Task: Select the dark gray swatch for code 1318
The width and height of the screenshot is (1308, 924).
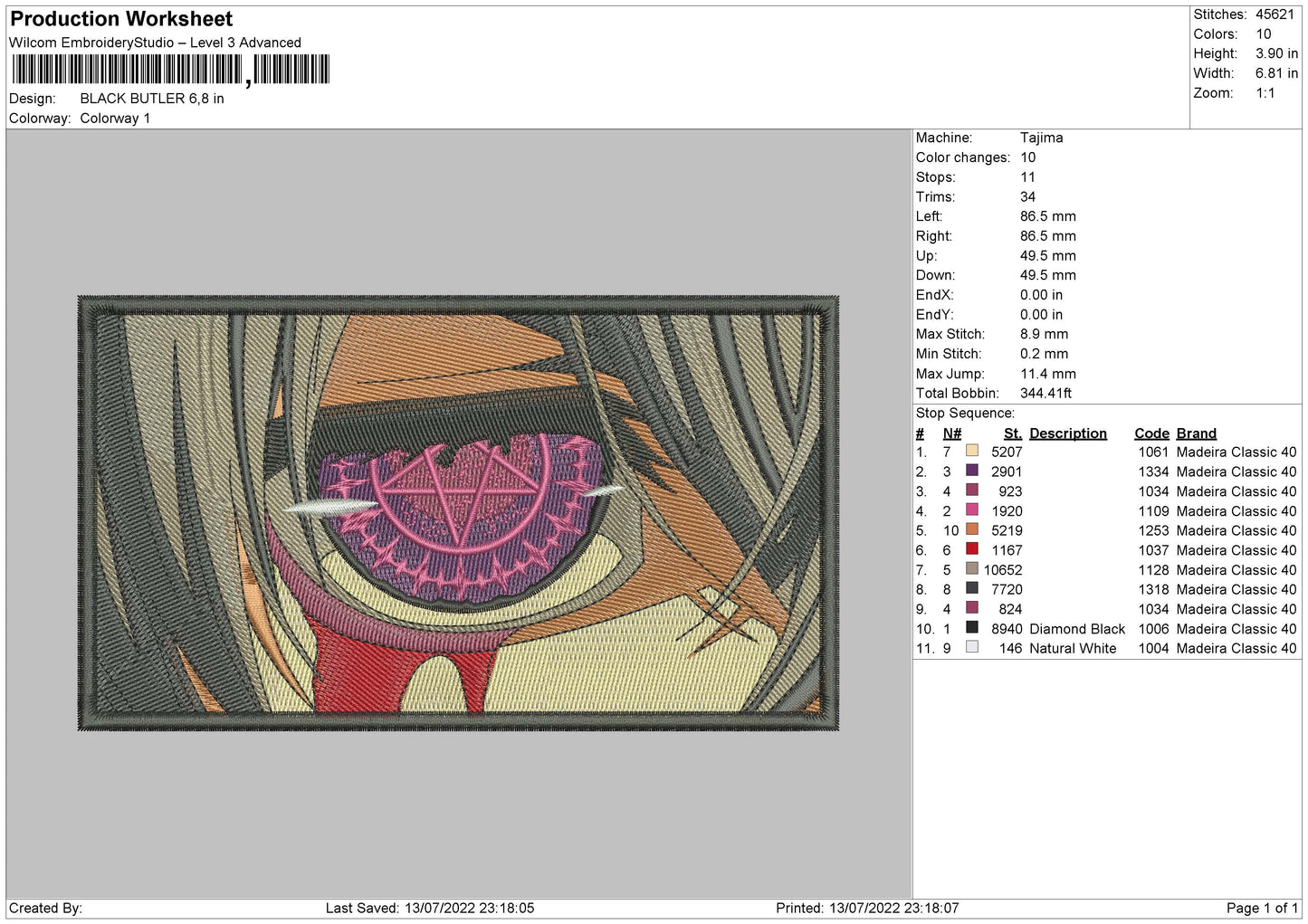Action: point(972,588)
